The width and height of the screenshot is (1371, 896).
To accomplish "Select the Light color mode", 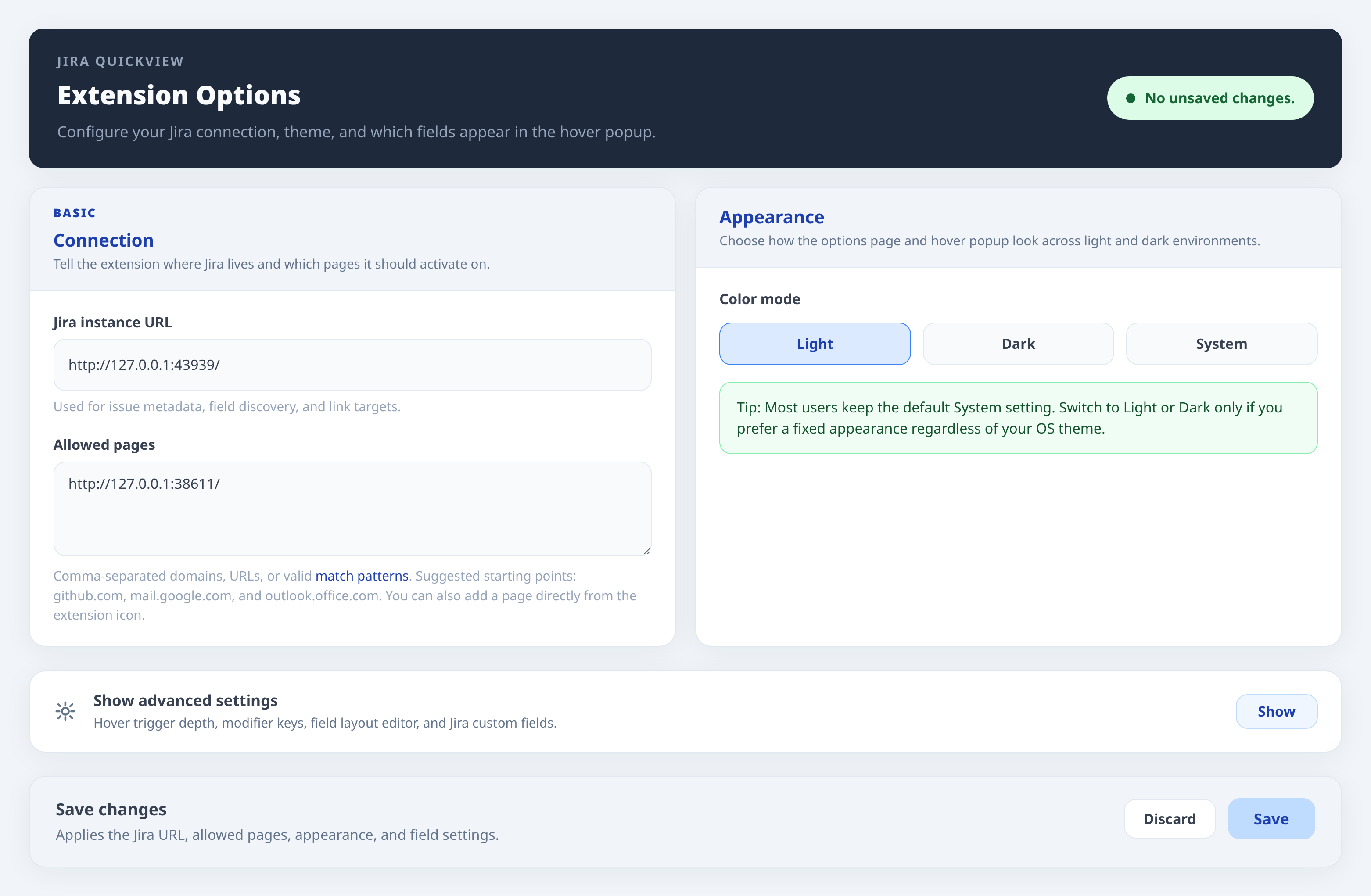I will 814,344.
